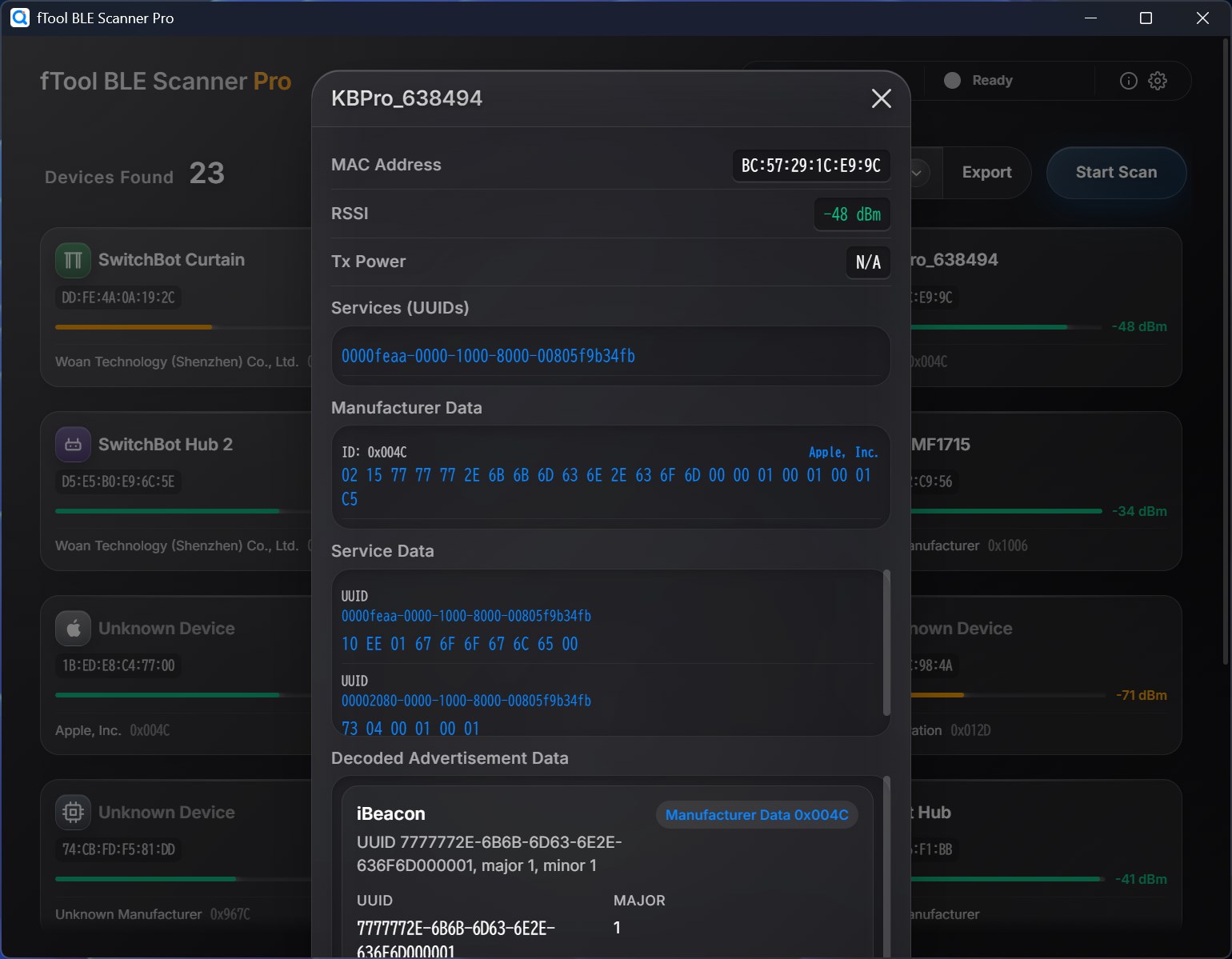Click the fTool logo in the title bar
The height and width of the screenshot is (959, 1232).
(x=19, y=18)
